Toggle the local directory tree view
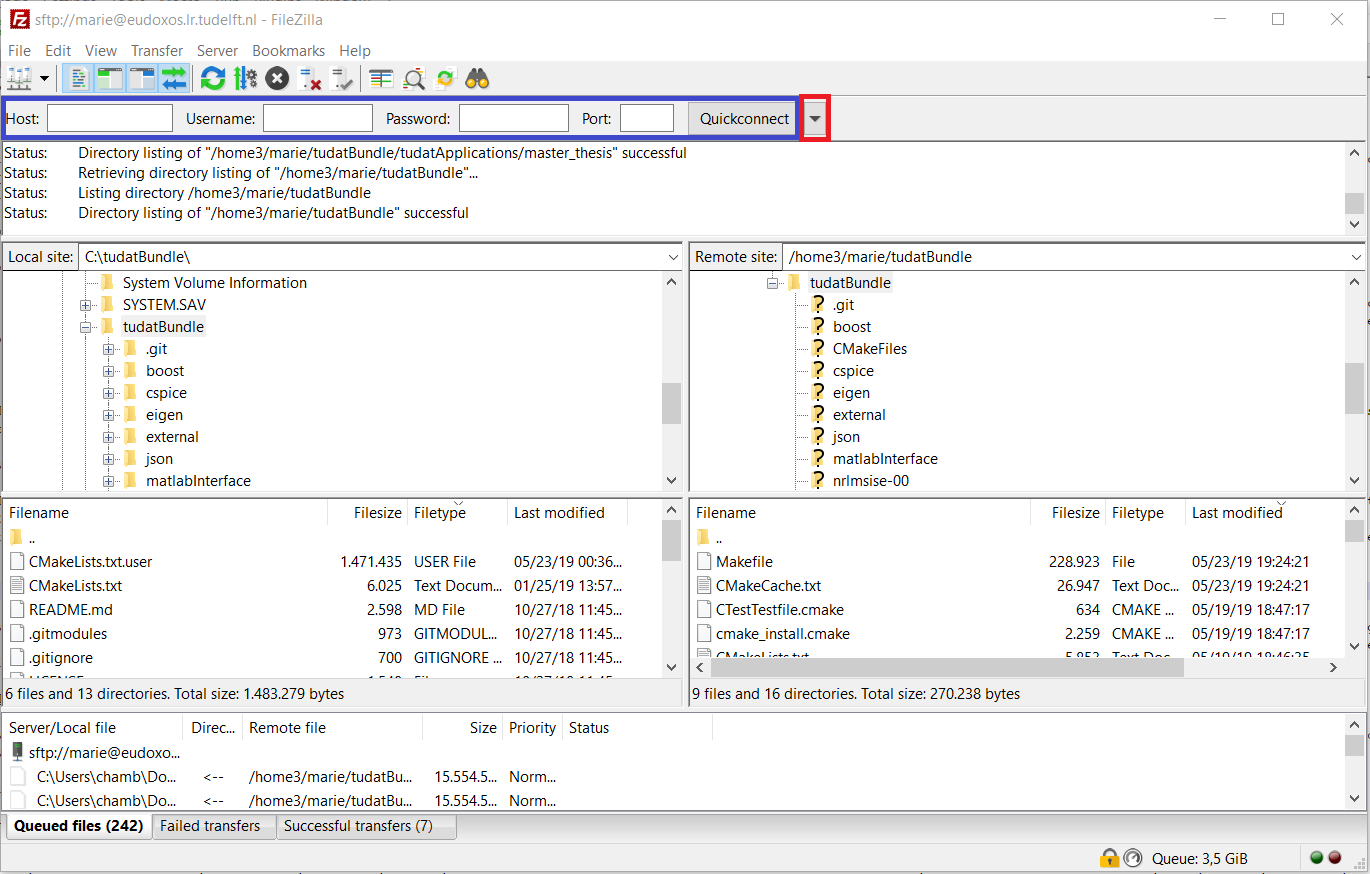This screenshot has height=874, width=1370. pos(110,78)
